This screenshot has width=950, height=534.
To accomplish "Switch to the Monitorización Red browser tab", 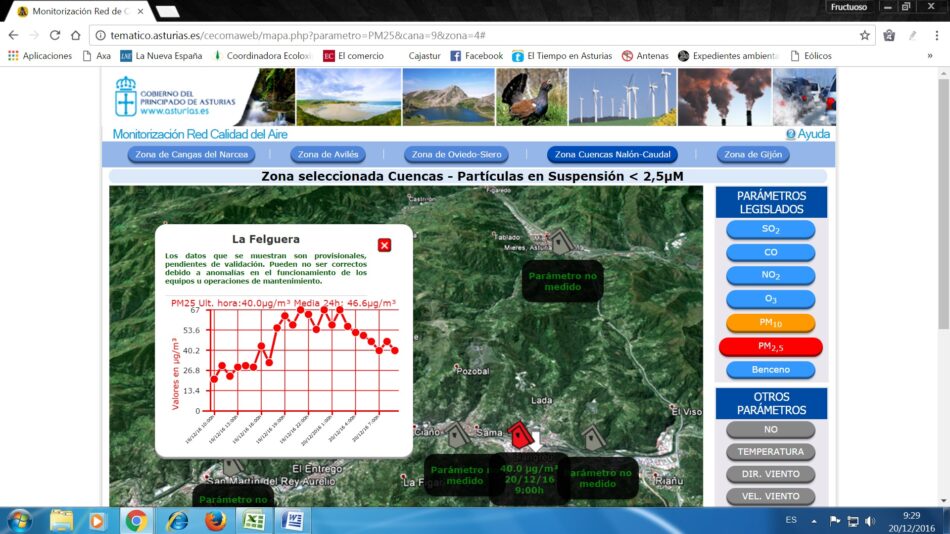I will coord(81,12).
